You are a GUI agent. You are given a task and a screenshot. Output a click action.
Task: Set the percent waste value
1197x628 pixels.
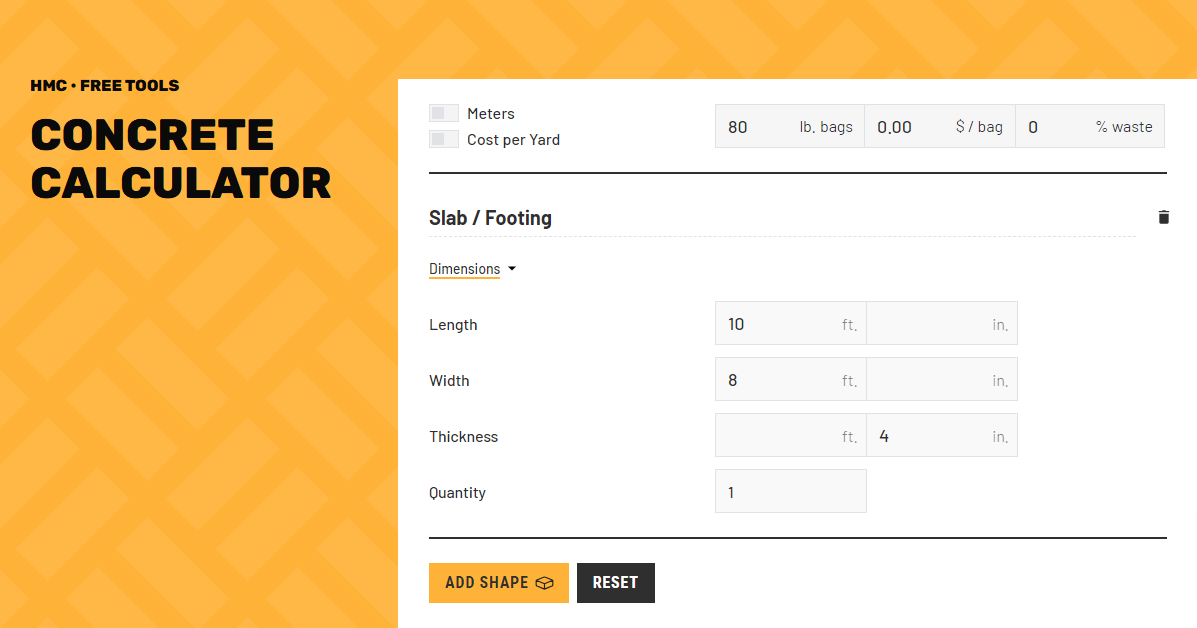(x=1090, y=126)
